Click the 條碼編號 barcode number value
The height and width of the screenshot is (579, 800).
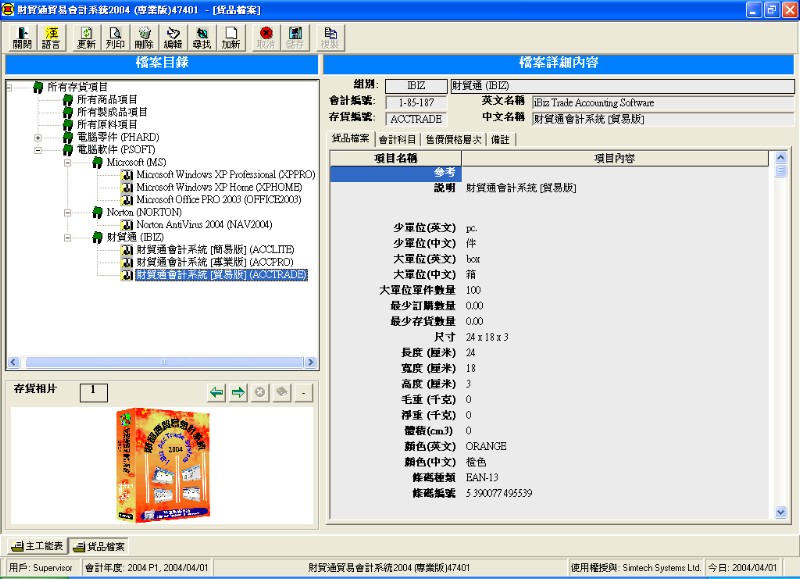point(498,493)
